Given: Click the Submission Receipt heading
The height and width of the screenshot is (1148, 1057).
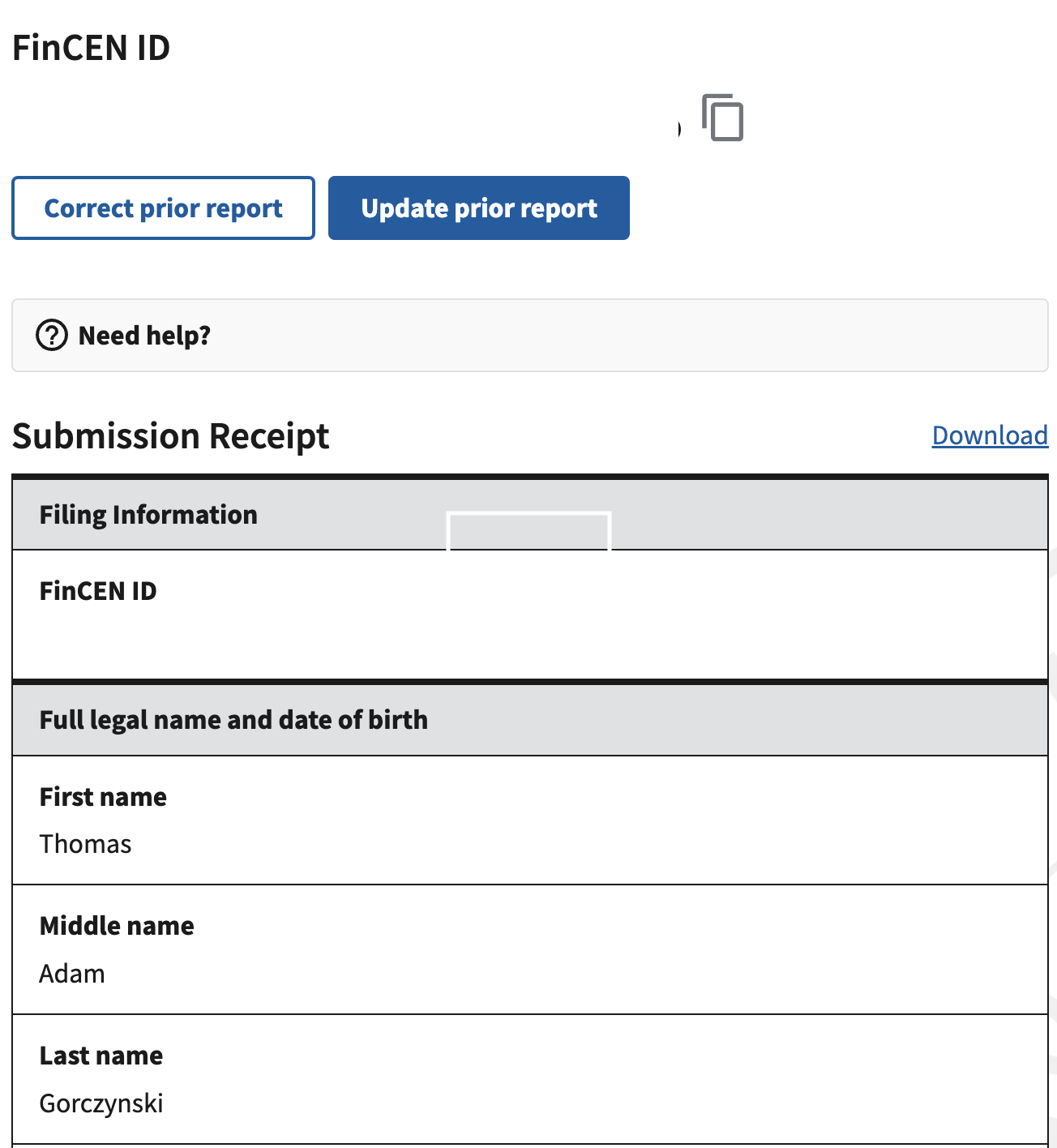Looking at the screenshot, I should coord(170,436).
